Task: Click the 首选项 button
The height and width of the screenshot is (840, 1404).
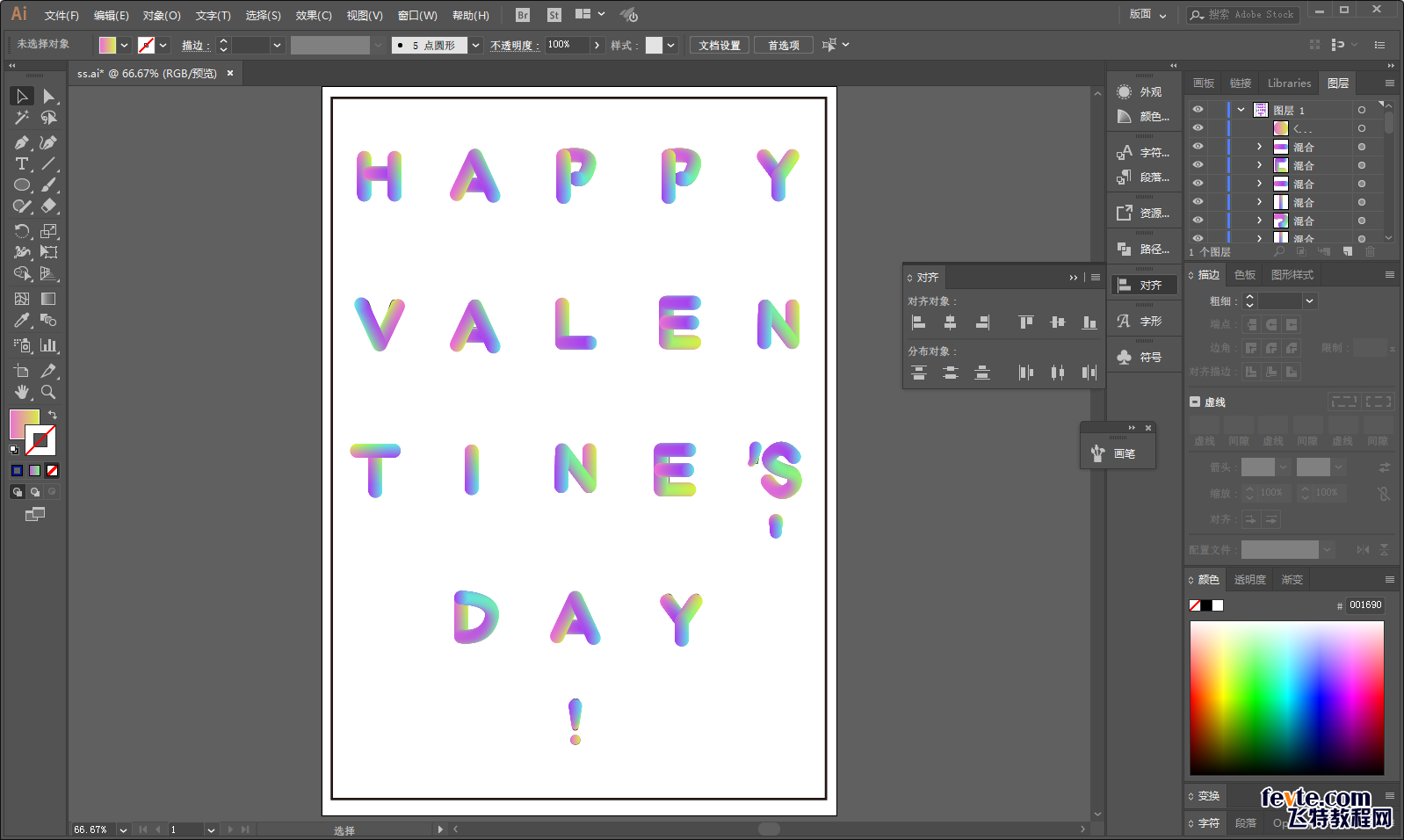Action: 783,45
